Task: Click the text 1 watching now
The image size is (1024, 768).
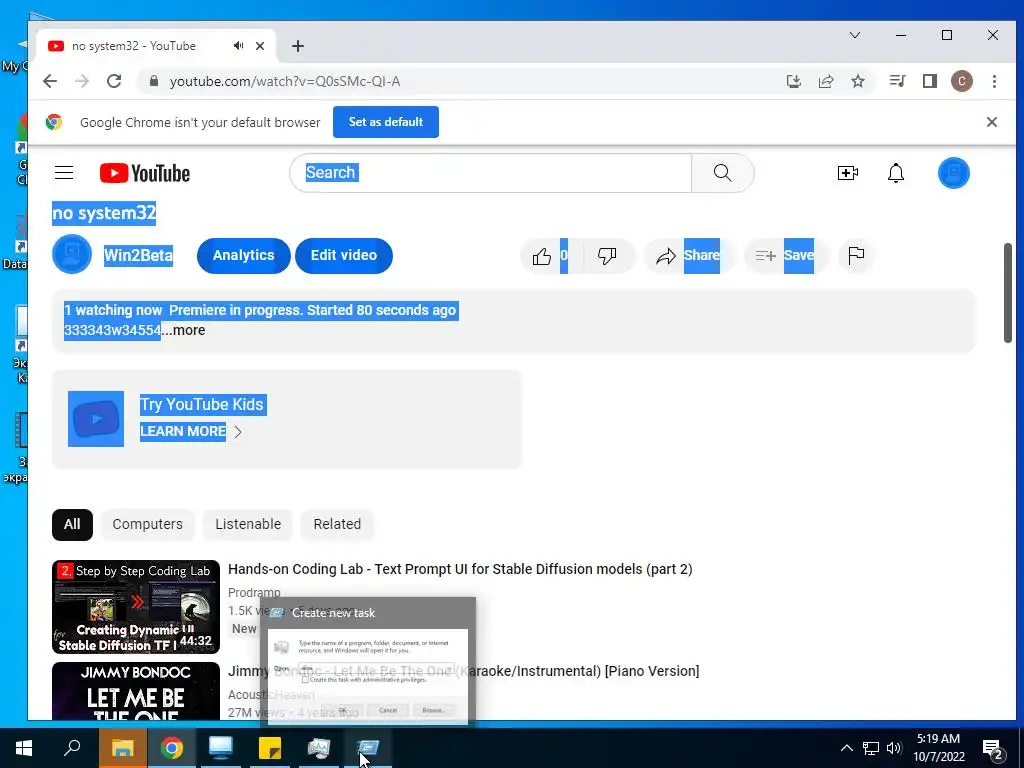Action: click(x=113, y=310)
